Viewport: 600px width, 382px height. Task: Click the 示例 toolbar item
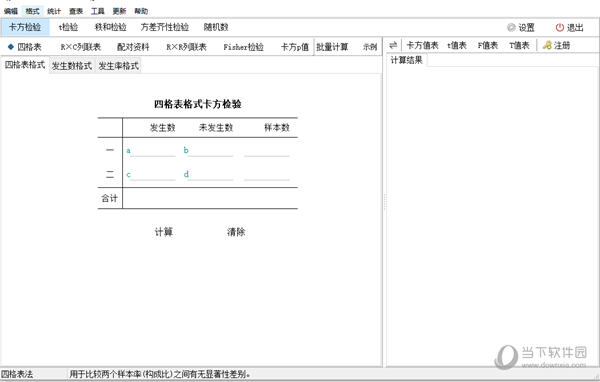point(370,47)
